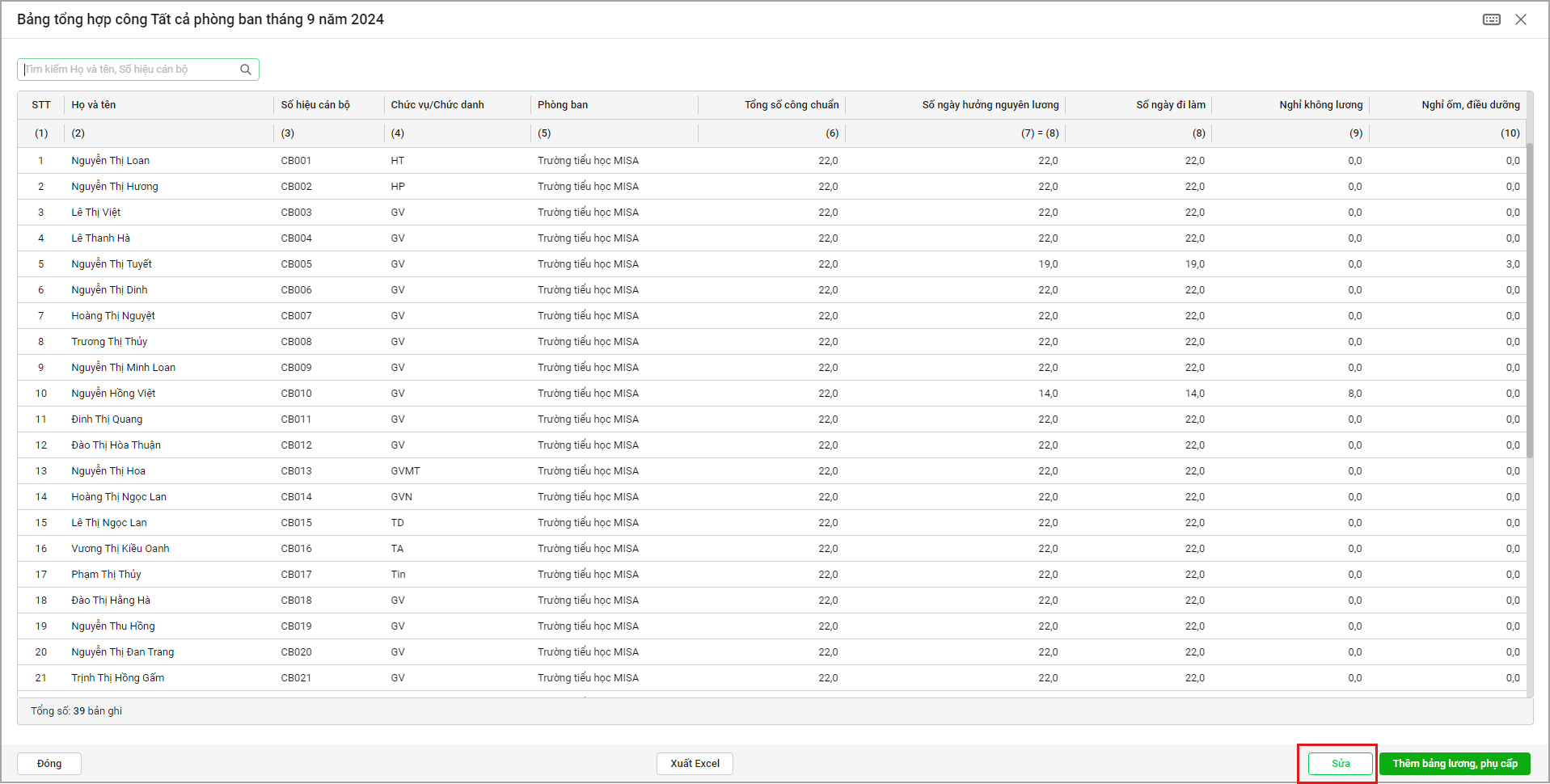Select the row with code CB005
Screen dimensions: 1550x784
pyautogui.click(x=297, y=264)
